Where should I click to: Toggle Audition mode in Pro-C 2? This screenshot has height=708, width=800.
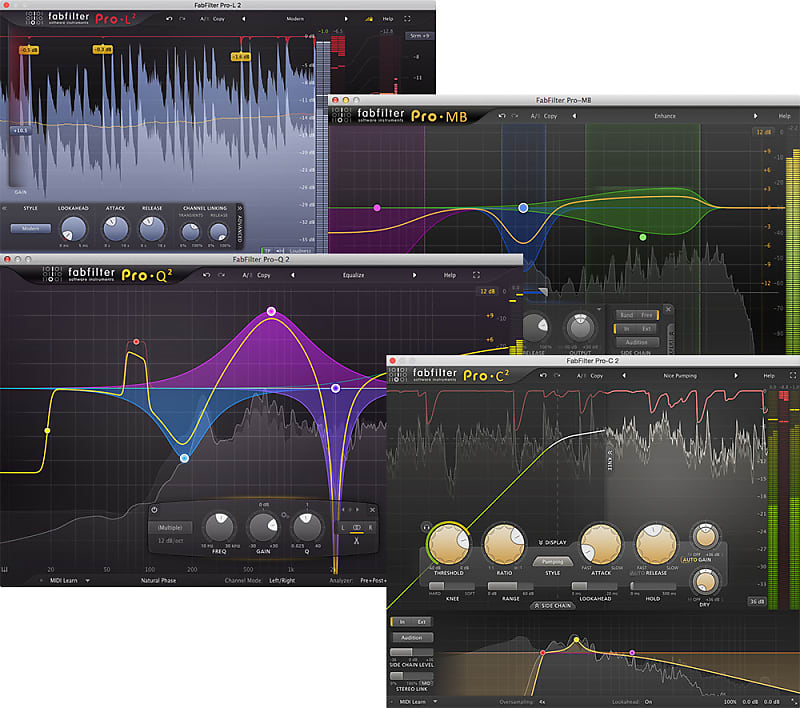(x=413, y=638)
